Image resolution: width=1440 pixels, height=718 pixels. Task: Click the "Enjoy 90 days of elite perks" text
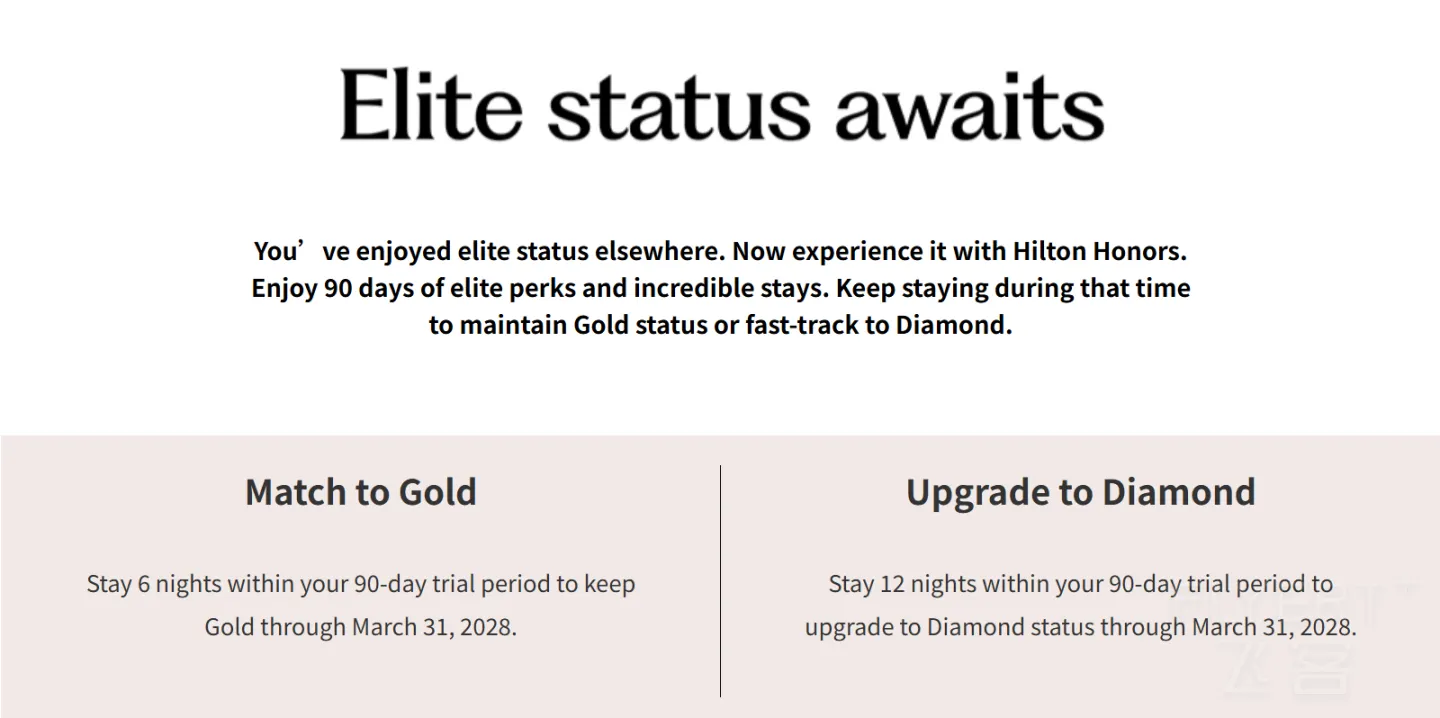tap(415, 289)
